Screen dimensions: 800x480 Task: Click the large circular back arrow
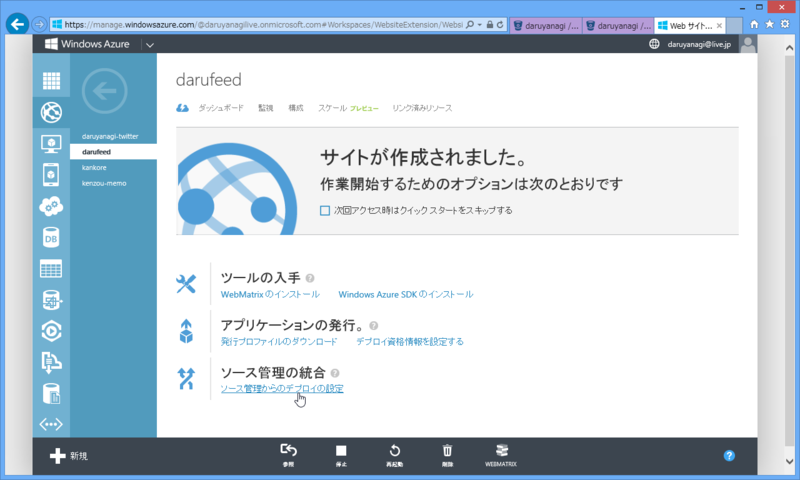(x=105, y=91)
